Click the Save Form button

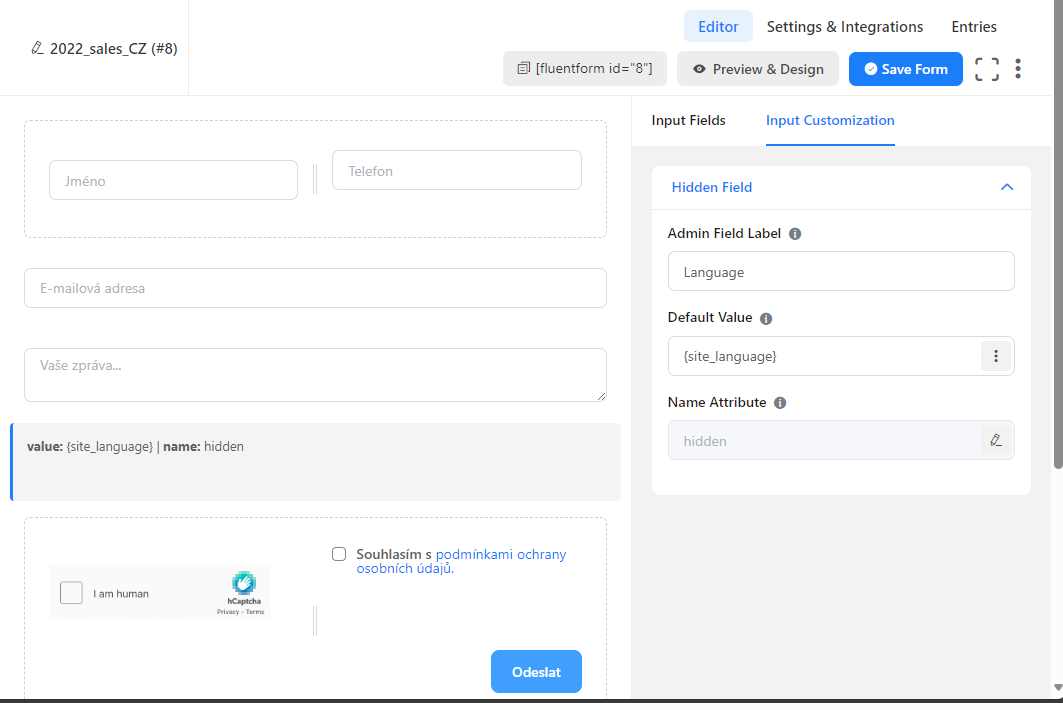coord(905,69)
